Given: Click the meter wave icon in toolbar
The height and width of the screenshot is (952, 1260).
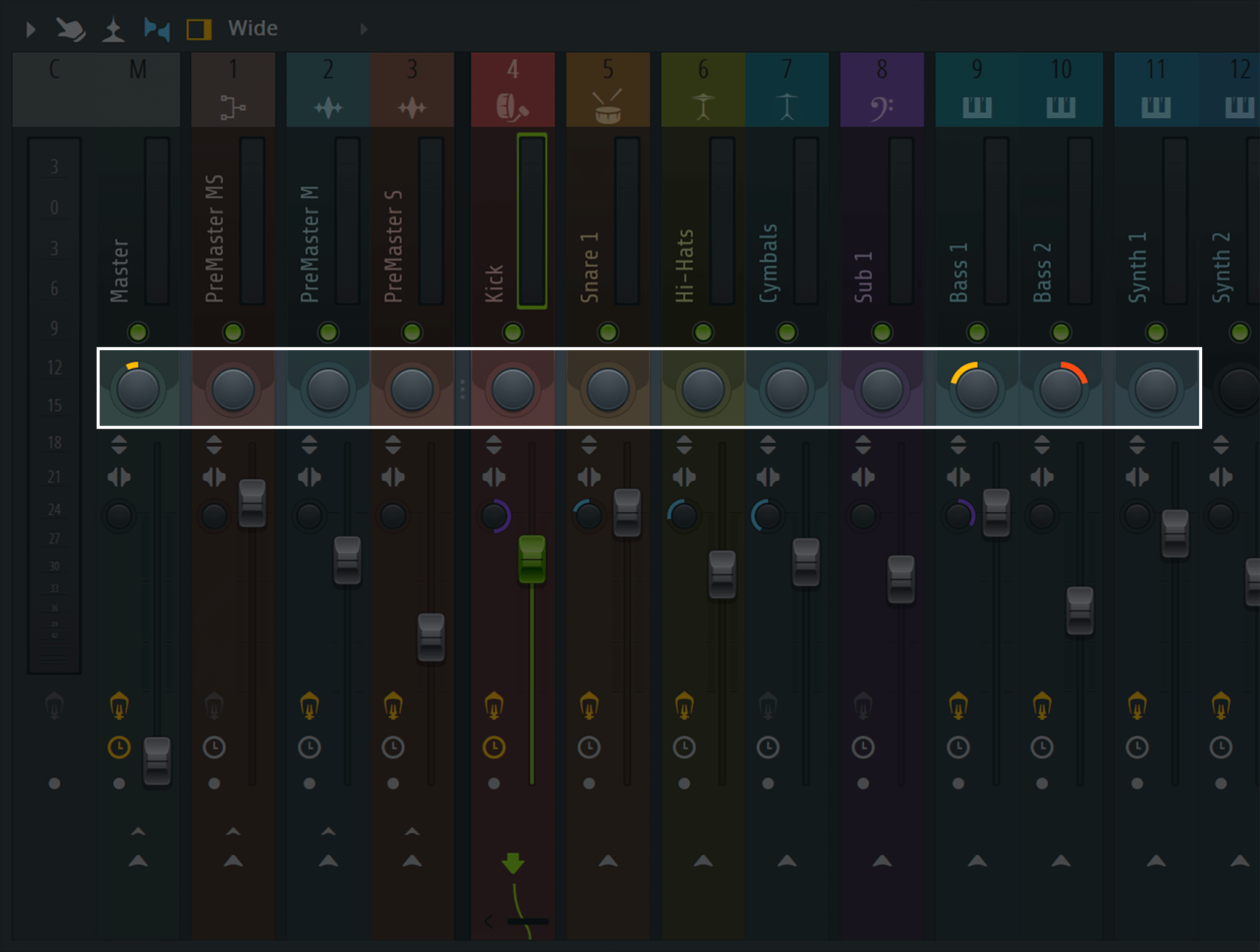Looking at the screenshot, I should [113, 30].
